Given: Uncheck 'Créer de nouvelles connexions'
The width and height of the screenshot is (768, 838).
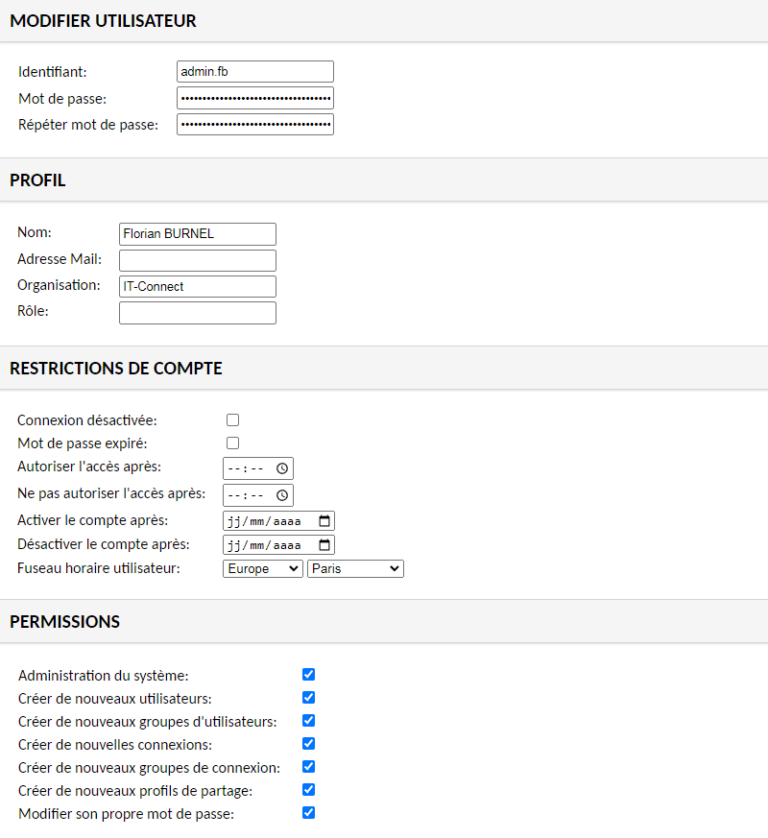Looking at the screenshot, I should coord(308,743).
